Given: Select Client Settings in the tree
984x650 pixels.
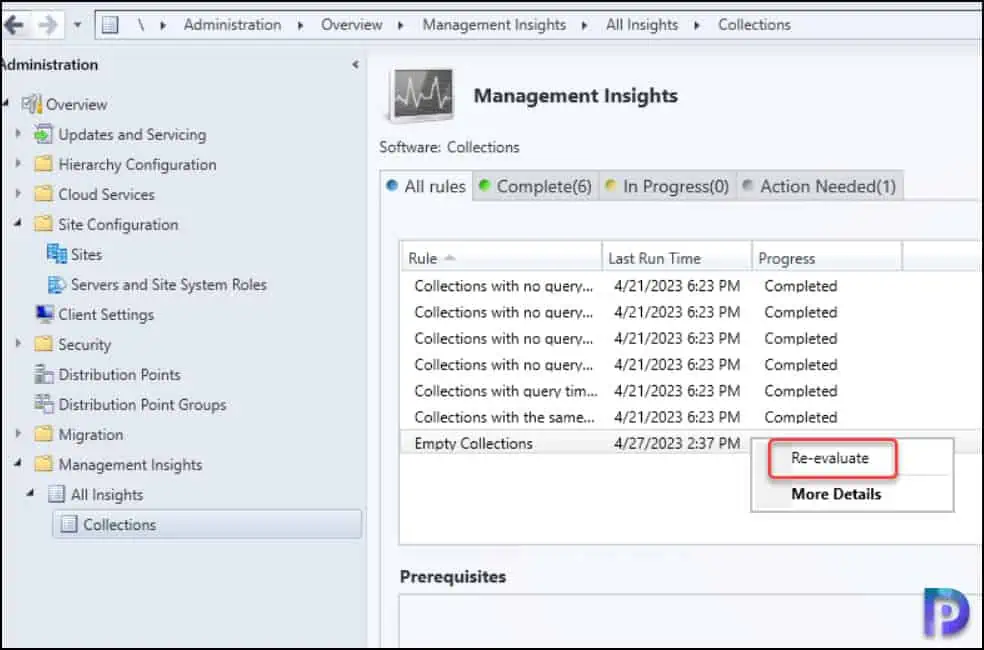Looking at the screenshot, I should pos(106,315).
